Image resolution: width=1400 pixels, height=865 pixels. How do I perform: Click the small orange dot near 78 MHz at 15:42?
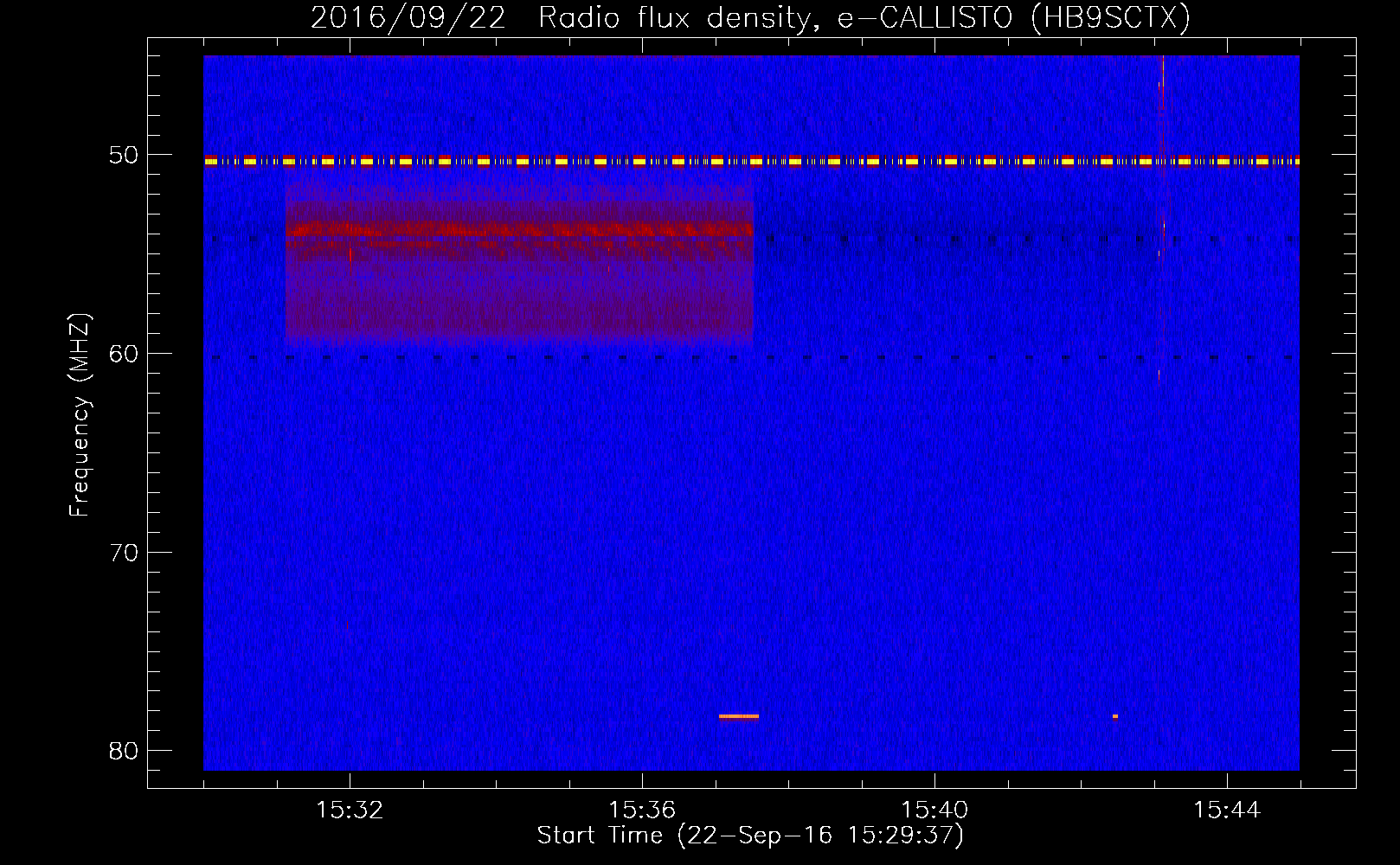coord(1115,716)
